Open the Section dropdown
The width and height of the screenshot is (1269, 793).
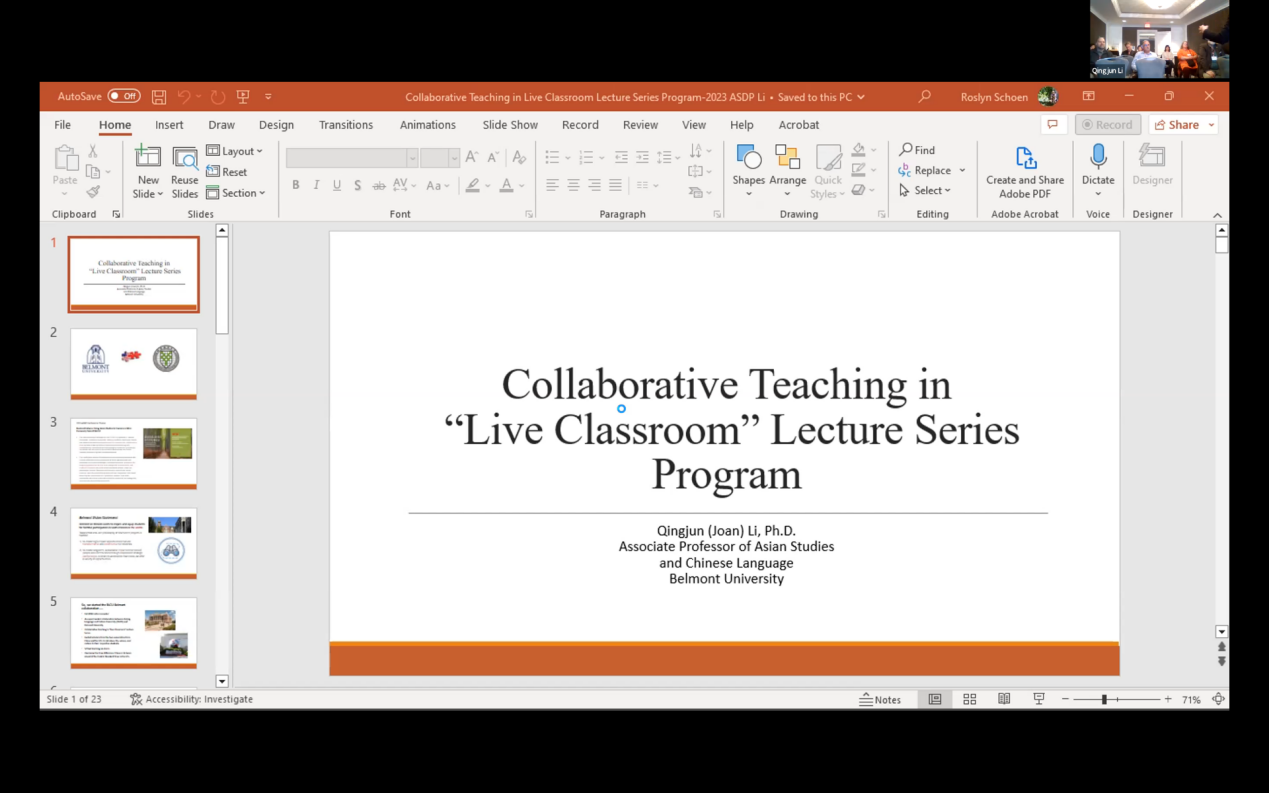pos(236,193)
